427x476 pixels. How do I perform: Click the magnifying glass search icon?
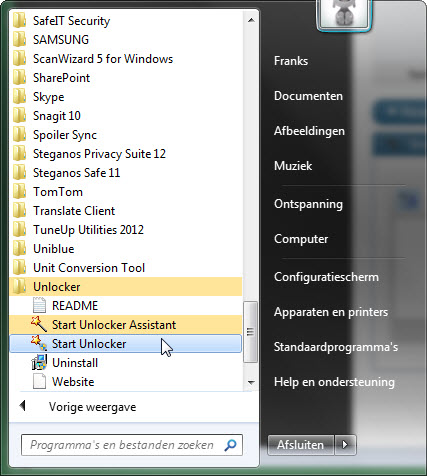(230, 445)
